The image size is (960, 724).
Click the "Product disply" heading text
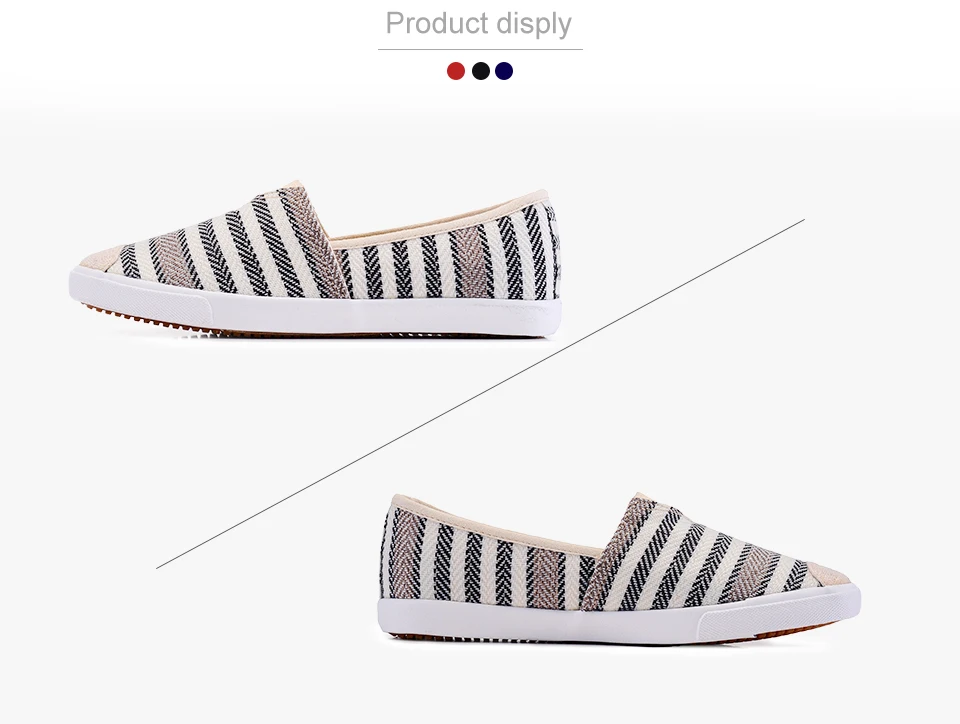(x=479, y=24)
